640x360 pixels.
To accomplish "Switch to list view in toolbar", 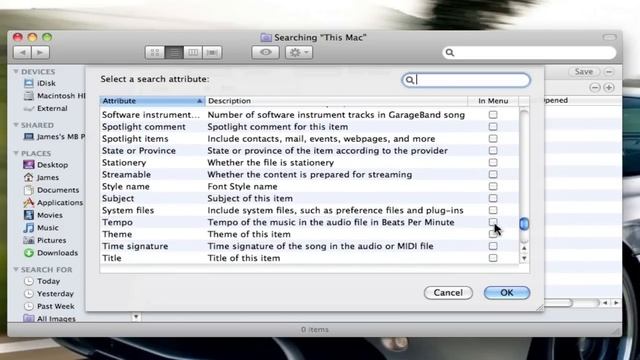I will (x=174, y=52).
